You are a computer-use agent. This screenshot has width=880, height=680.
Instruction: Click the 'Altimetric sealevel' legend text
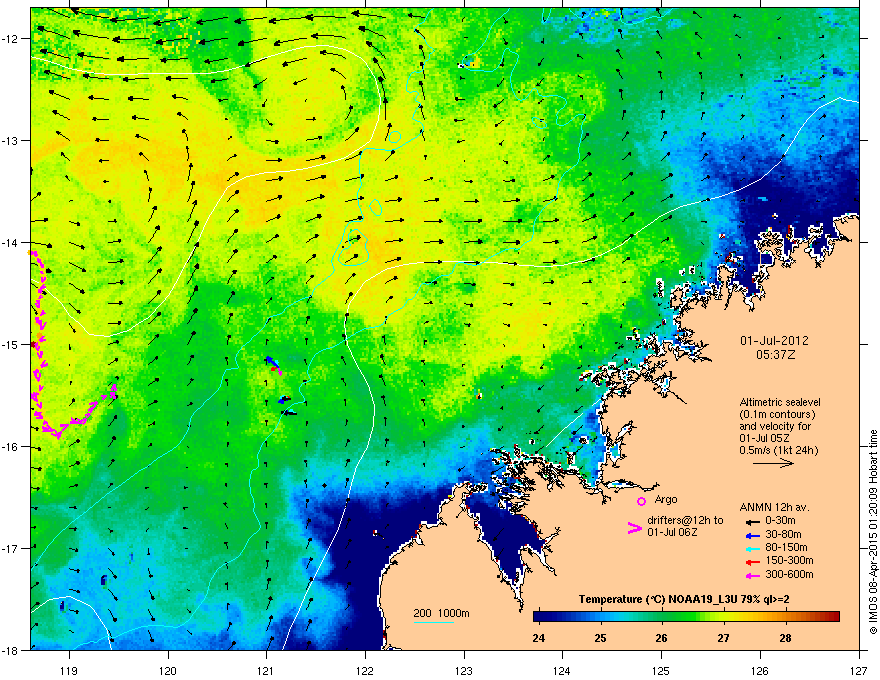click(780, 402)
